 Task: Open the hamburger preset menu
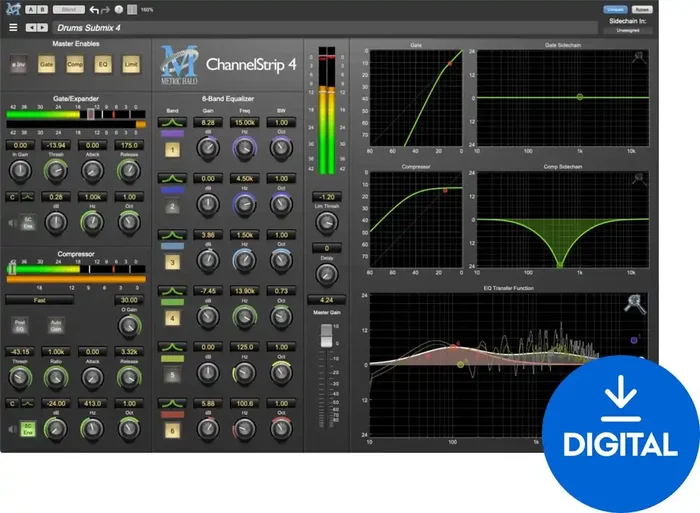tap(13, 28)
